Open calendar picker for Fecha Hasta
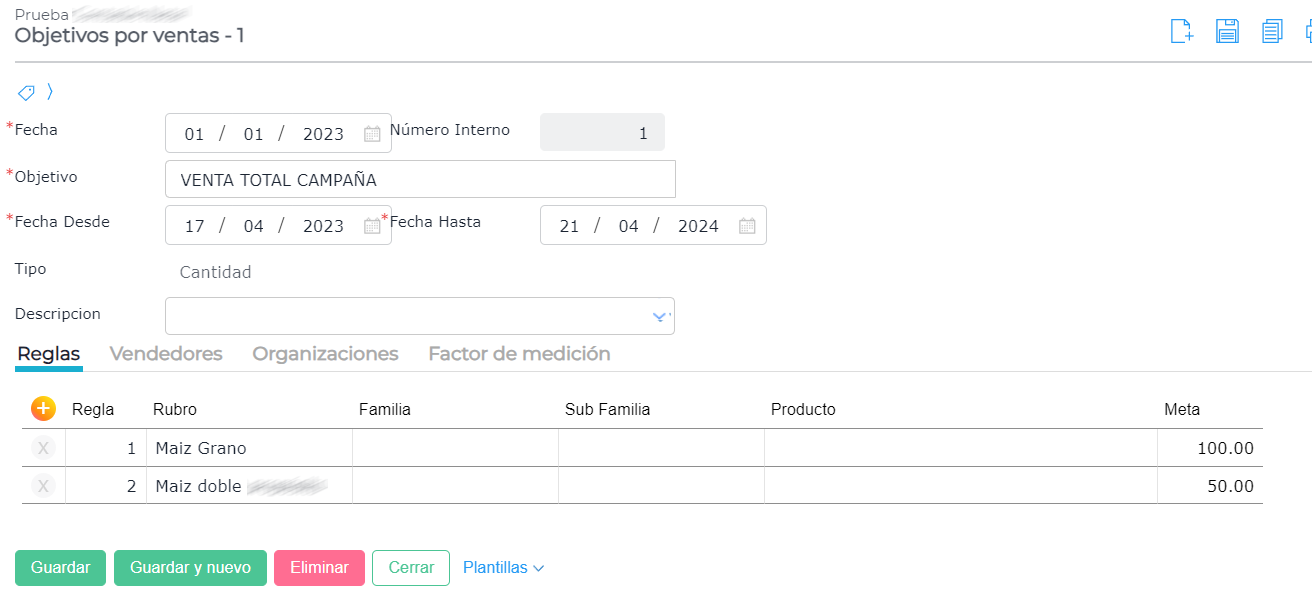The height and width of the screenshot is (608, 1312). coord(747,226)
